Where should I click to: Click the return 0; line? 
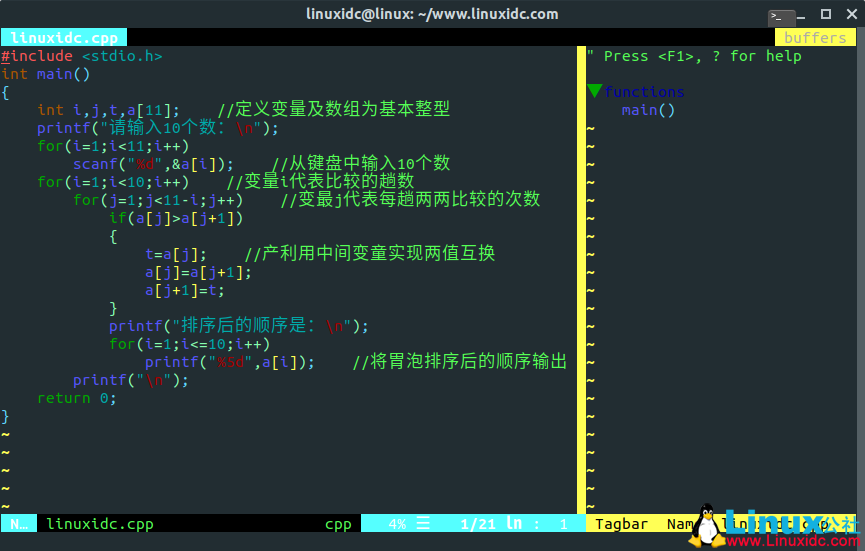(77, 398)
